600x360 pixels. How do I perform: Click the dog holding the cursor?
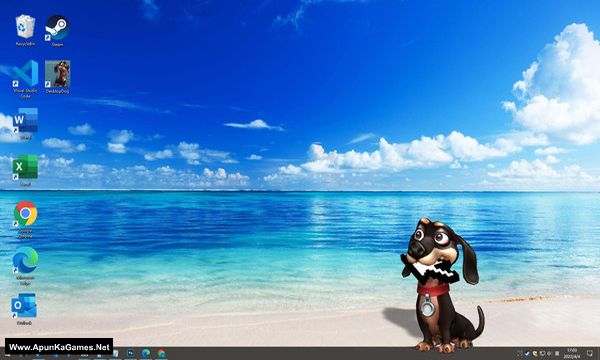(x=442, y=285)
